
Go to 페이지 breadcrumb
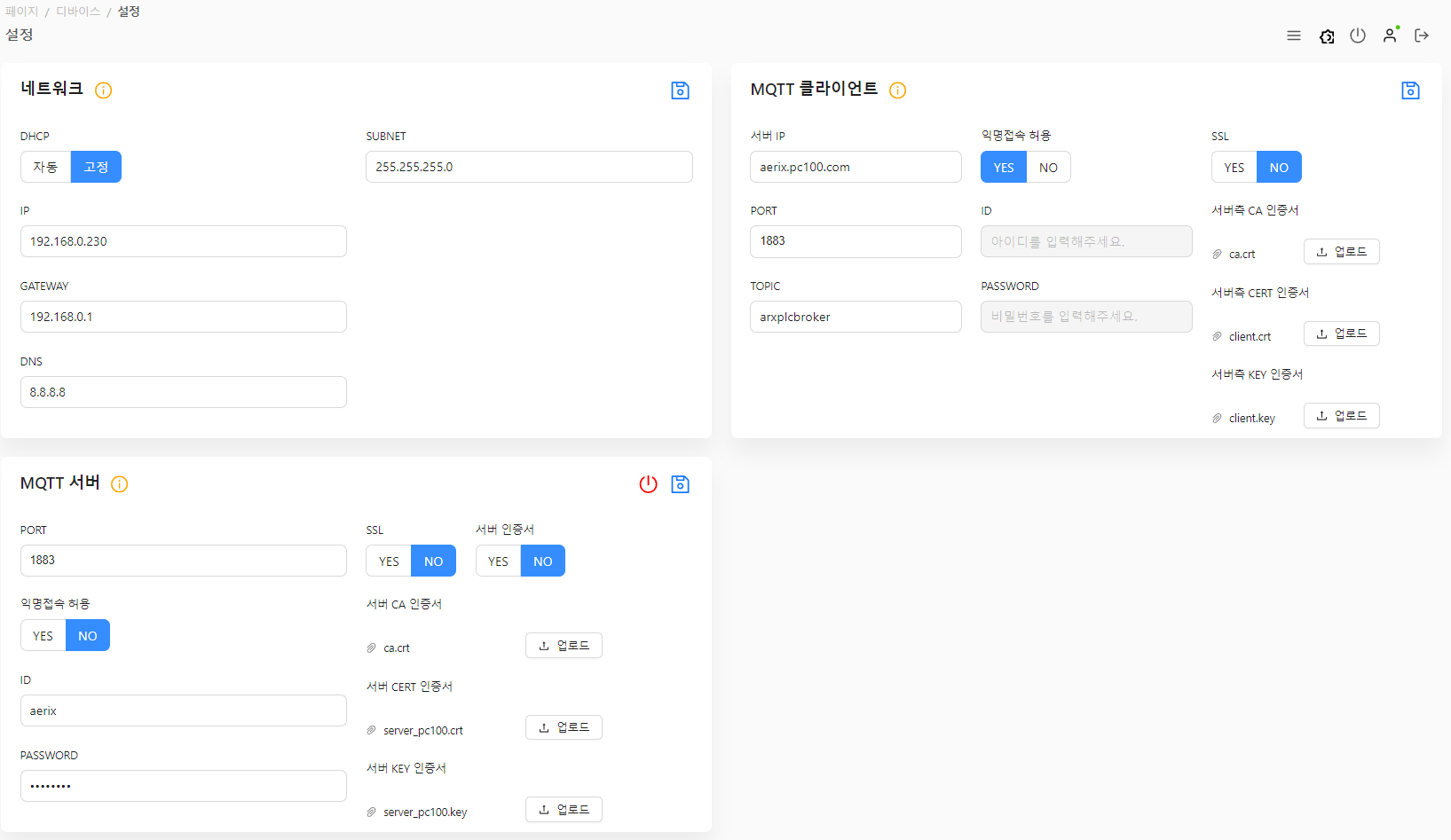click(x=22, y=12)
